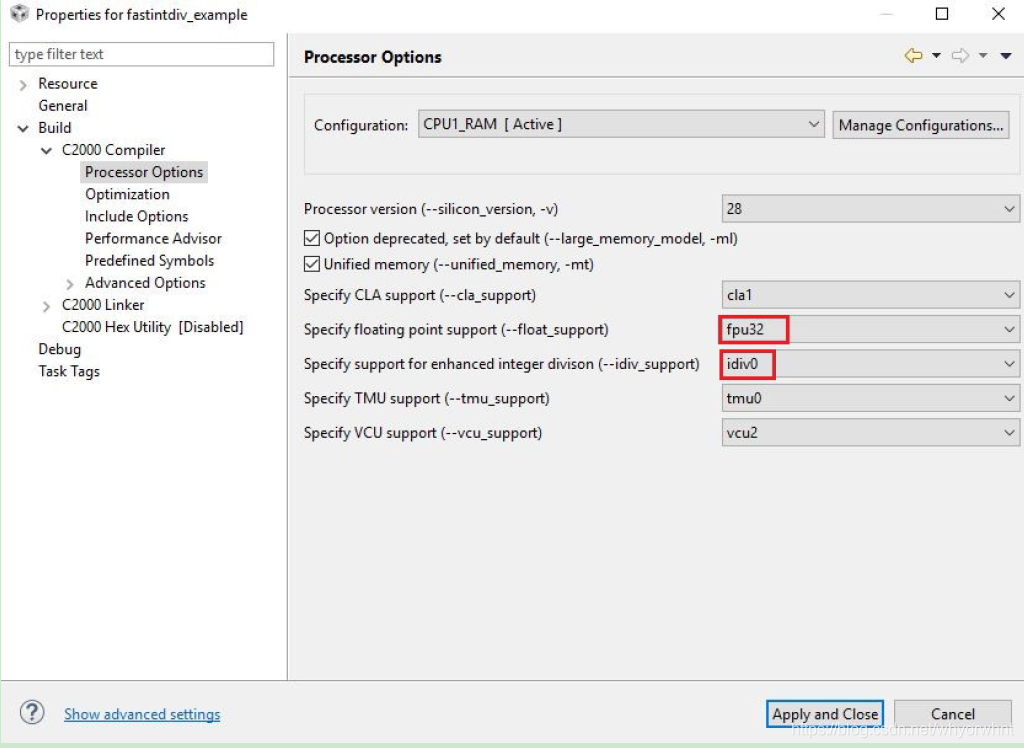Open the back history dropdown arrow
Image resolution: width=1024 pixels, height=748 pixels.
pos(936,56)
